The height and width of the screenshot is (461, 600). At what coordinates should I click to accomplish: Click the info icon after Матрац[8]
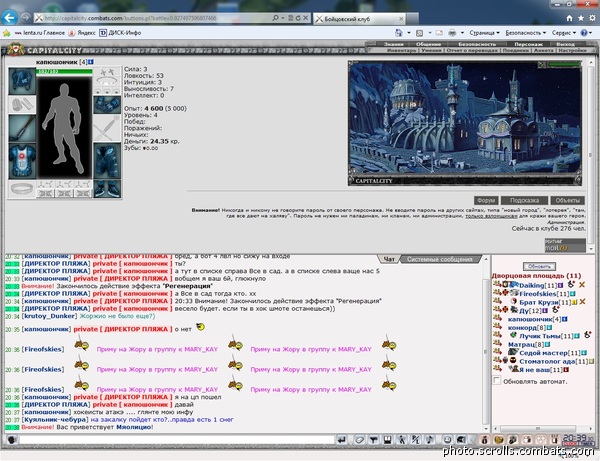click(x=547, y=345)
